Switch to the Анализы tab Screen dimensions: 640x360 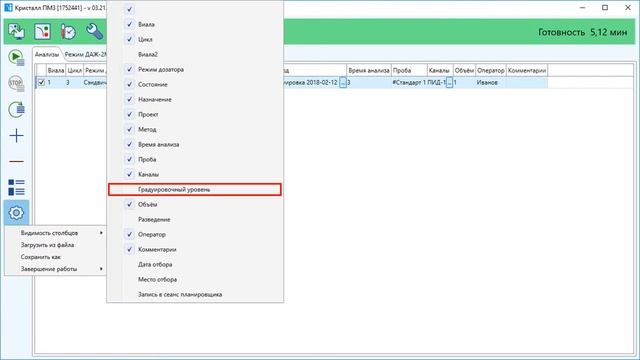[x=47, y=54]
